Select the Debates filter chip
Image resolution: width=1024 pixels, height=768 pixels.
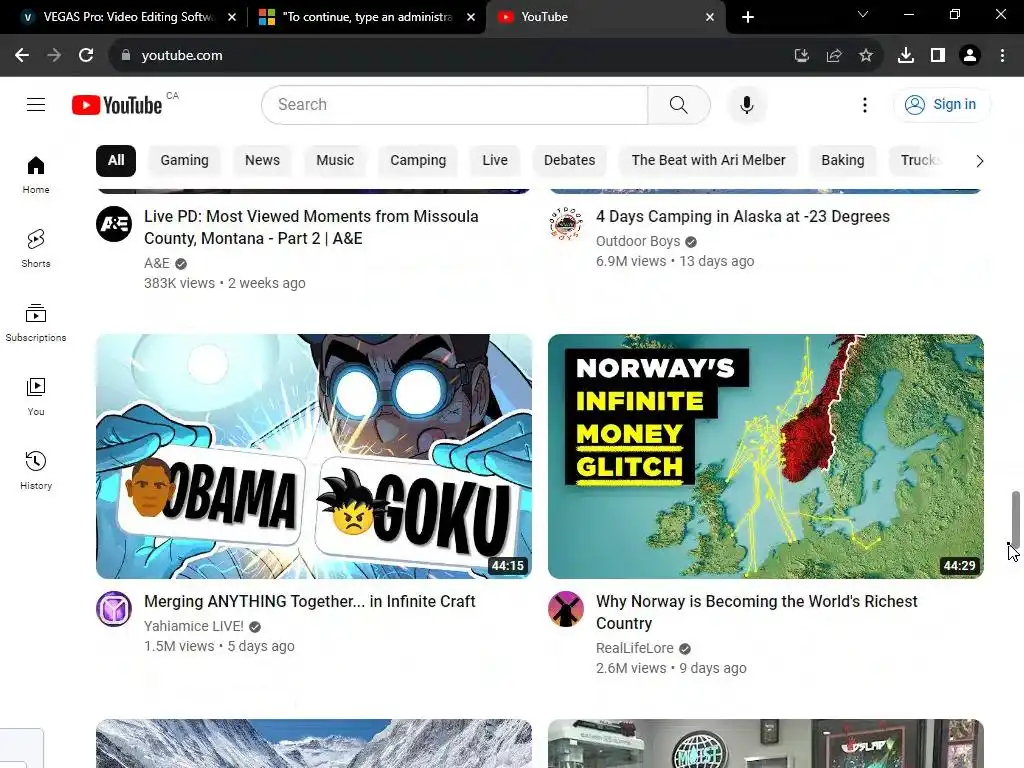coord(569,161)
